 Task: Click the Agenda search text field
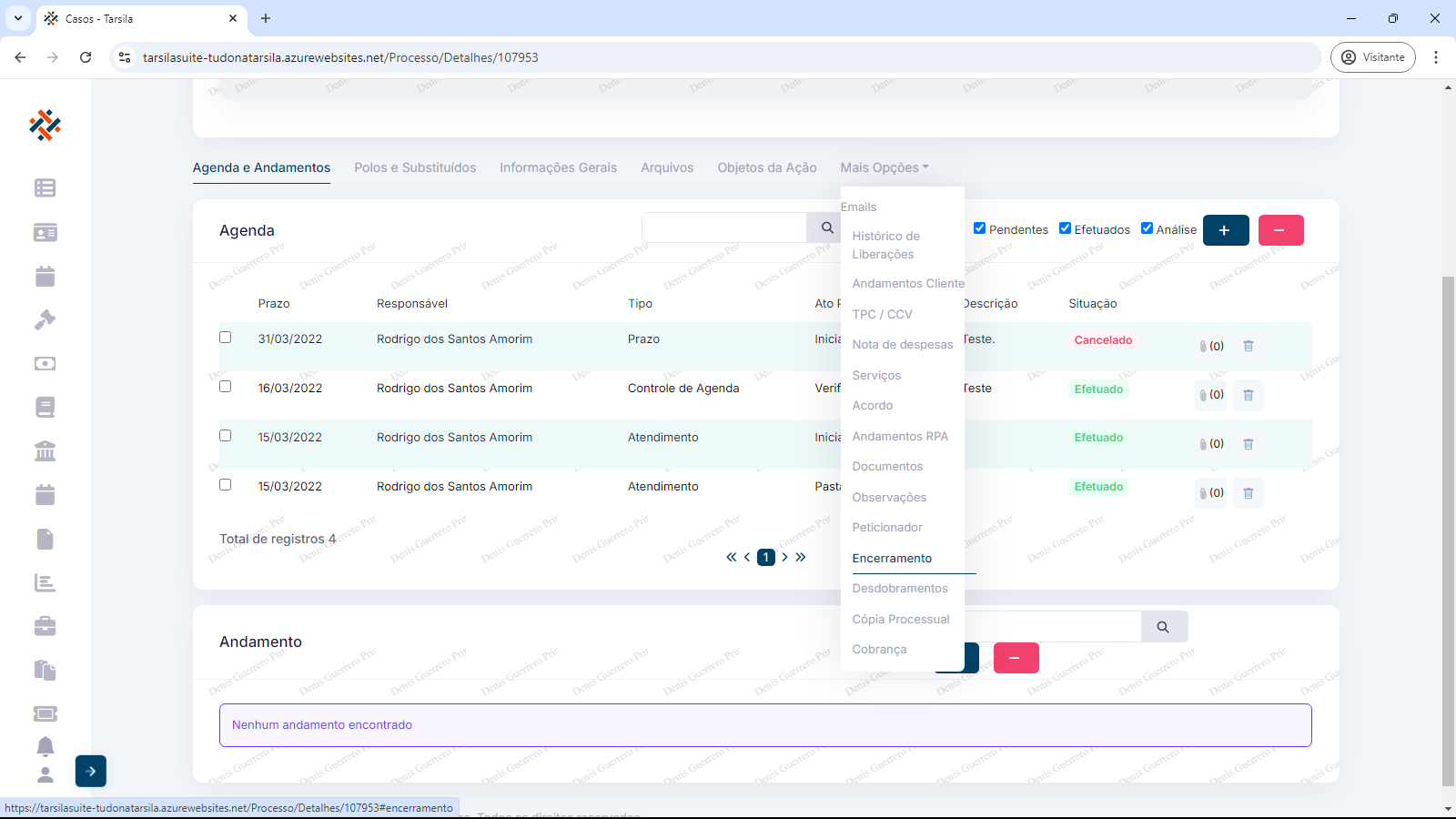click(x=723, y=227)
